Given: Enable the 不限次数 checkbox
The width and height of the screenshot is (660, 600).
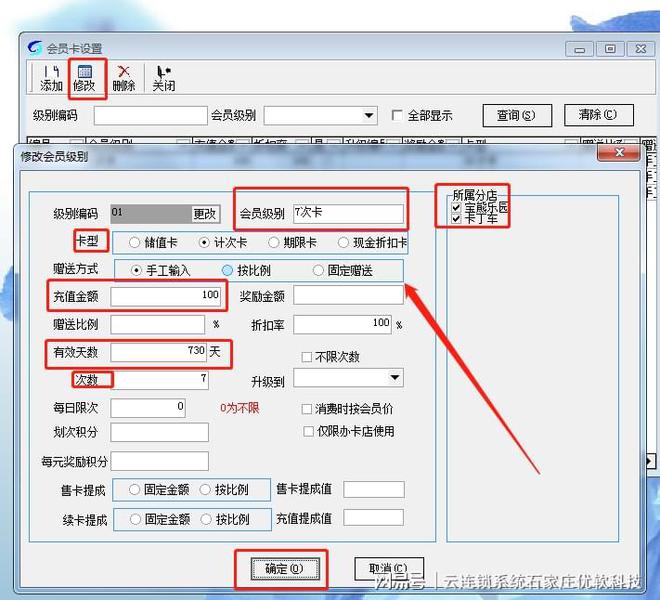Looking at the screenshot, I should [307, 357].
